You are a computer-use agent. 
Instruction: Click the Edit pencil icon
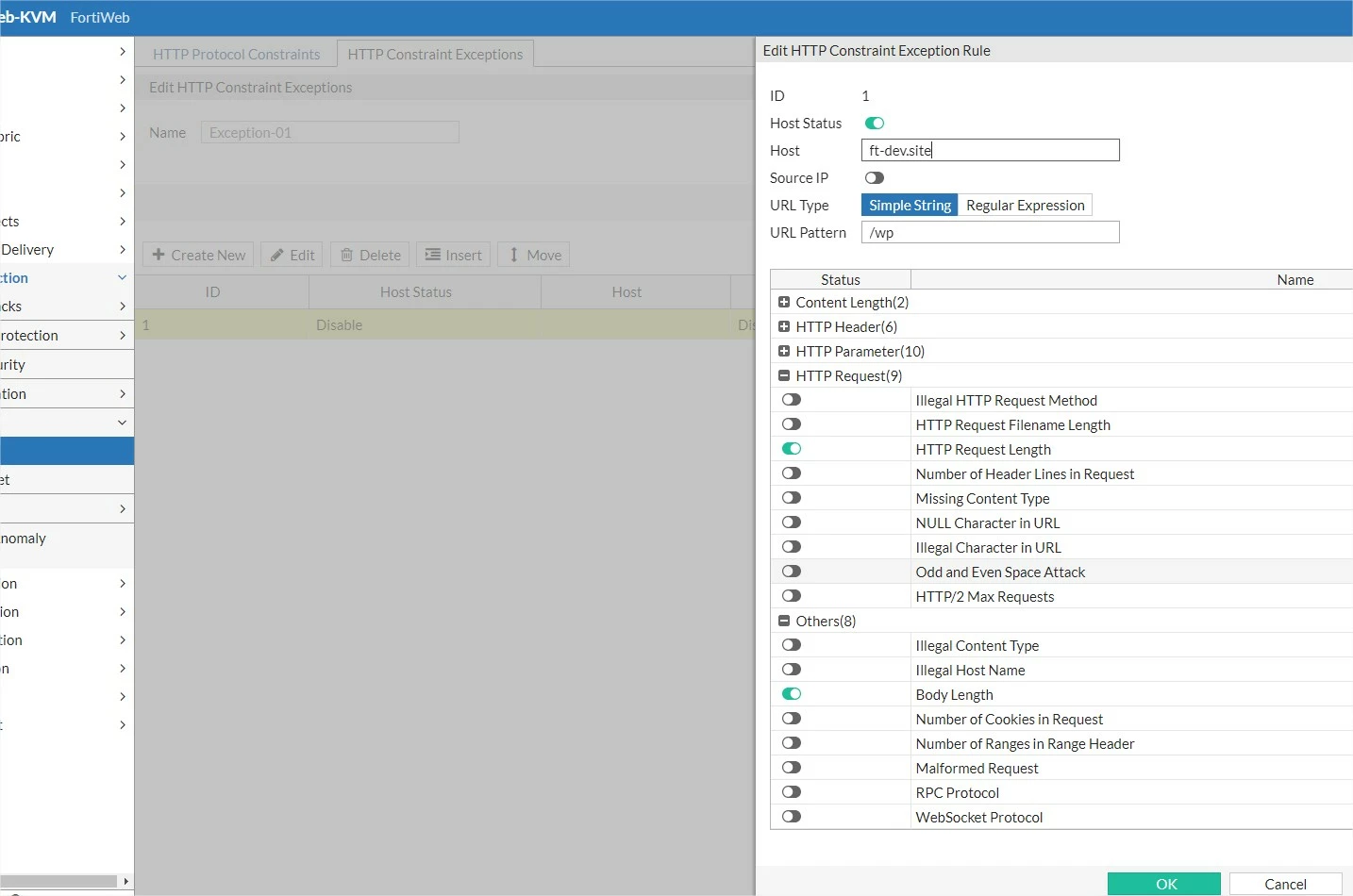point(277,255)
